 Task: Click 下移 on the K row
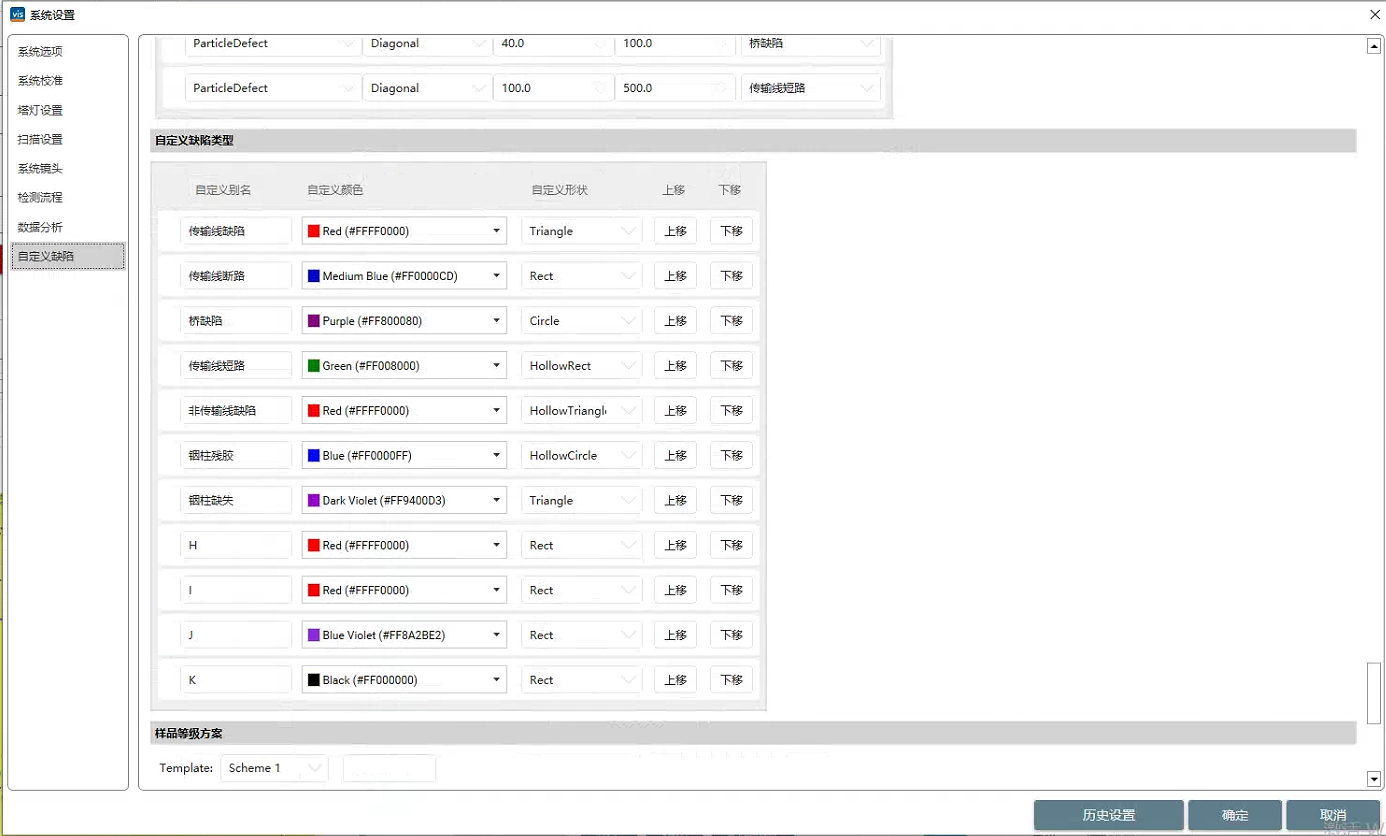point(731,680)
